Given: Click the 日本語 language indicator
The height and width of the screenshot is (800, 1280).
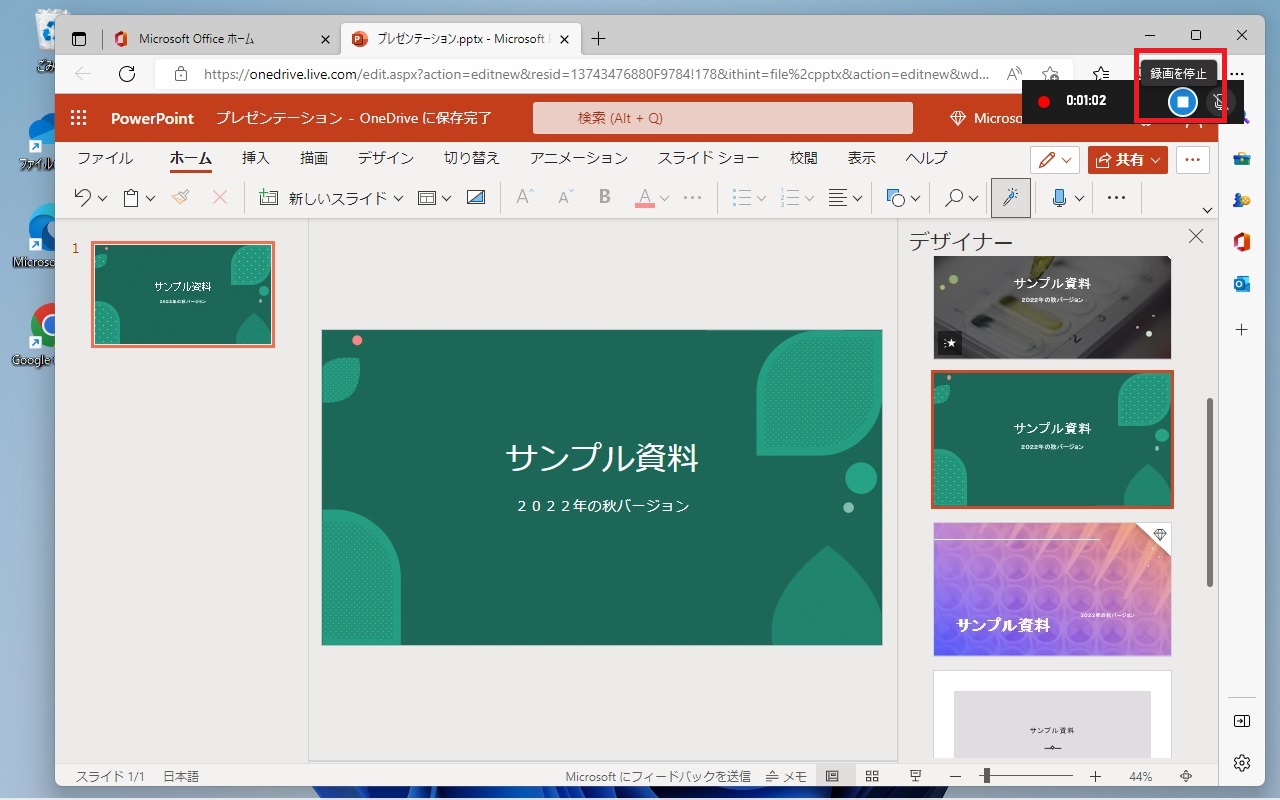Looking at the screenshot, I should coord(181,776).
